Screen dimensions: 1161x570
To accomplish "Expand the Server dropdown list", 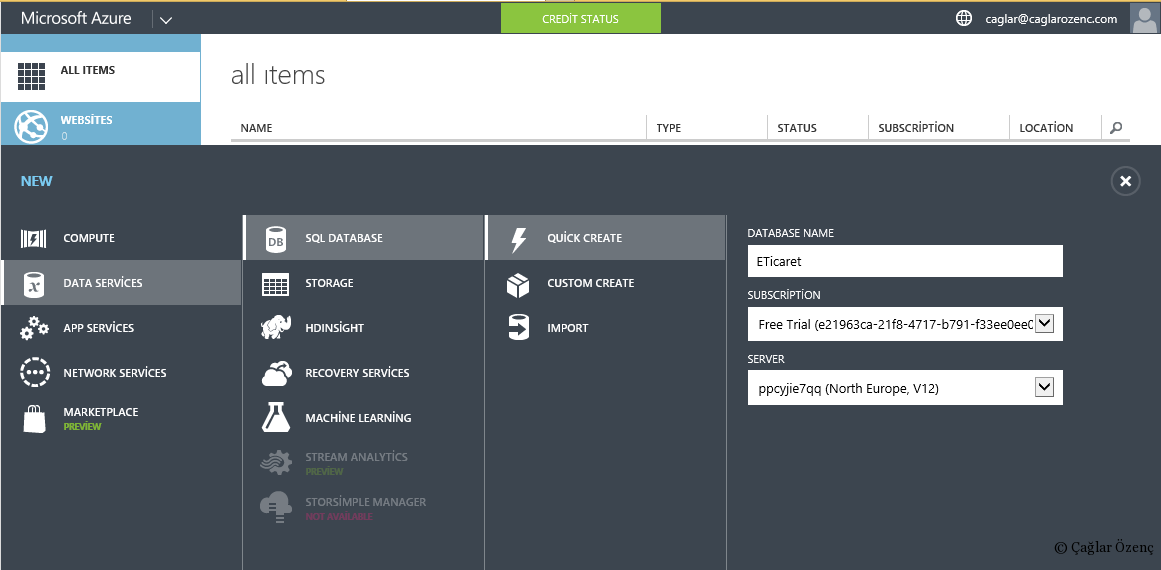I will [x=1044, y=387].
